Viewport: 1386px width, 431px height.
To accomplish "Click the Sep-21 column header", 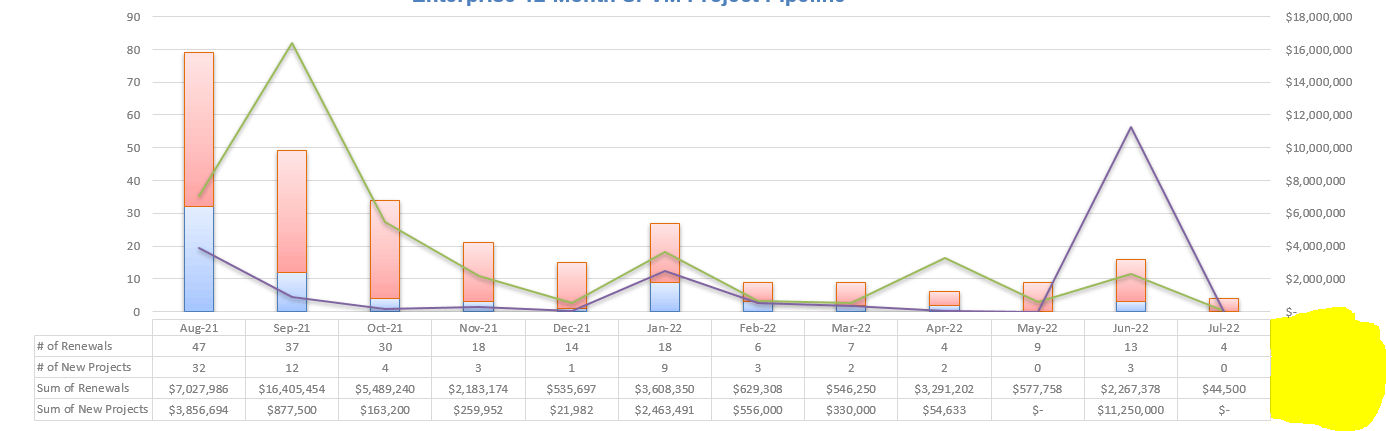I will (292, 327).
